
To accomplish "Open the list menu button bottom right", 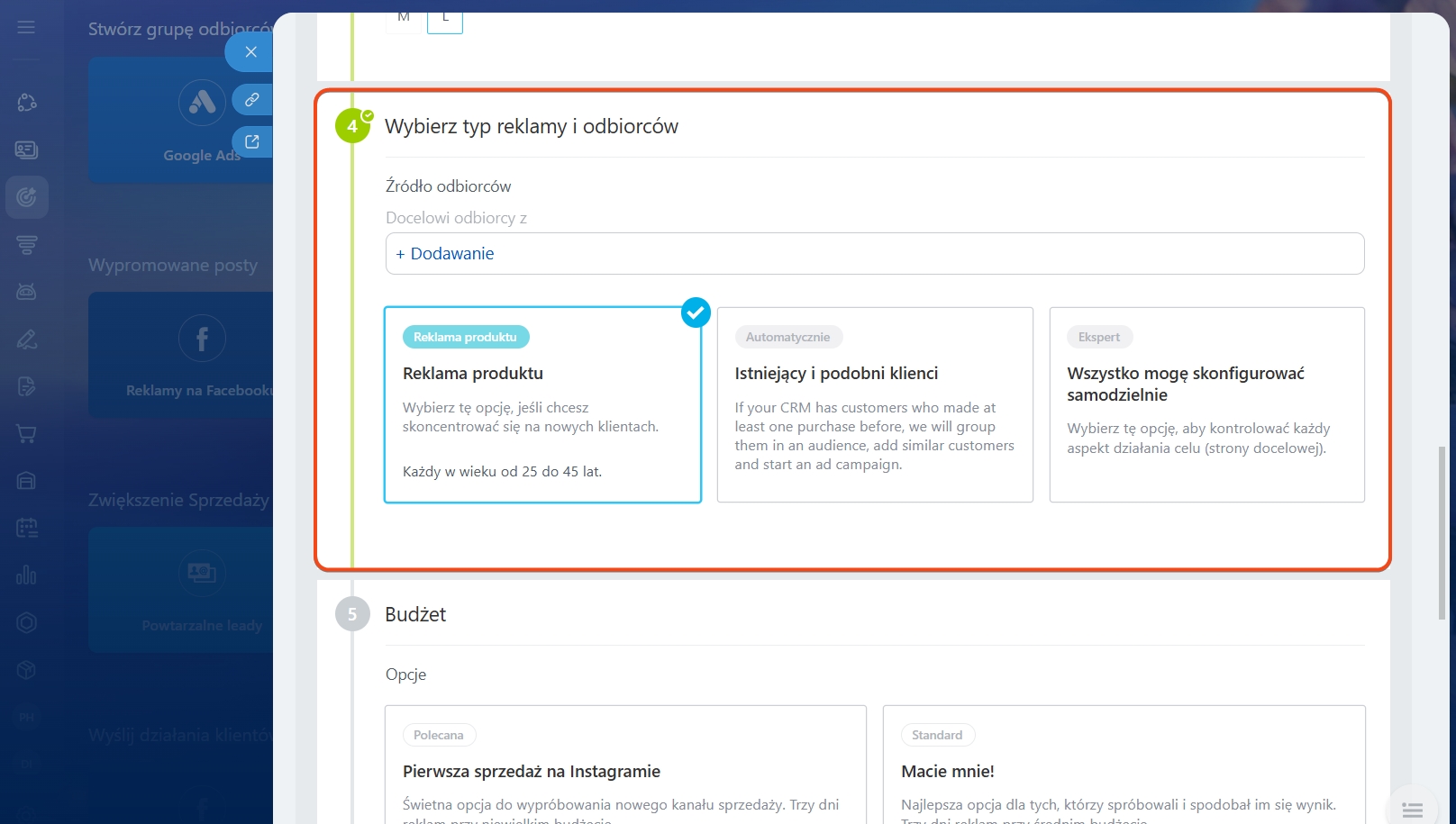I will tap(1413, 810).
